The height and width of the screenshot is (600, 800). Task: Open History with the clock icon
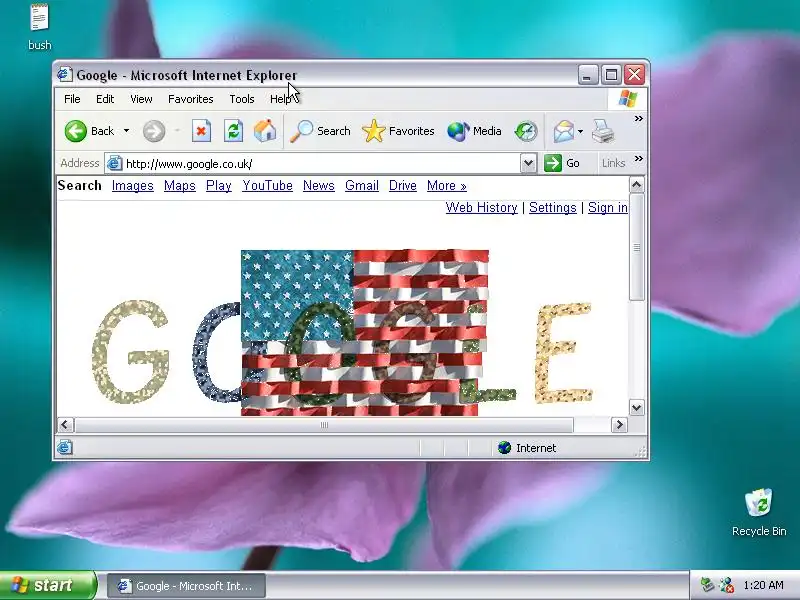pos(526,131)
